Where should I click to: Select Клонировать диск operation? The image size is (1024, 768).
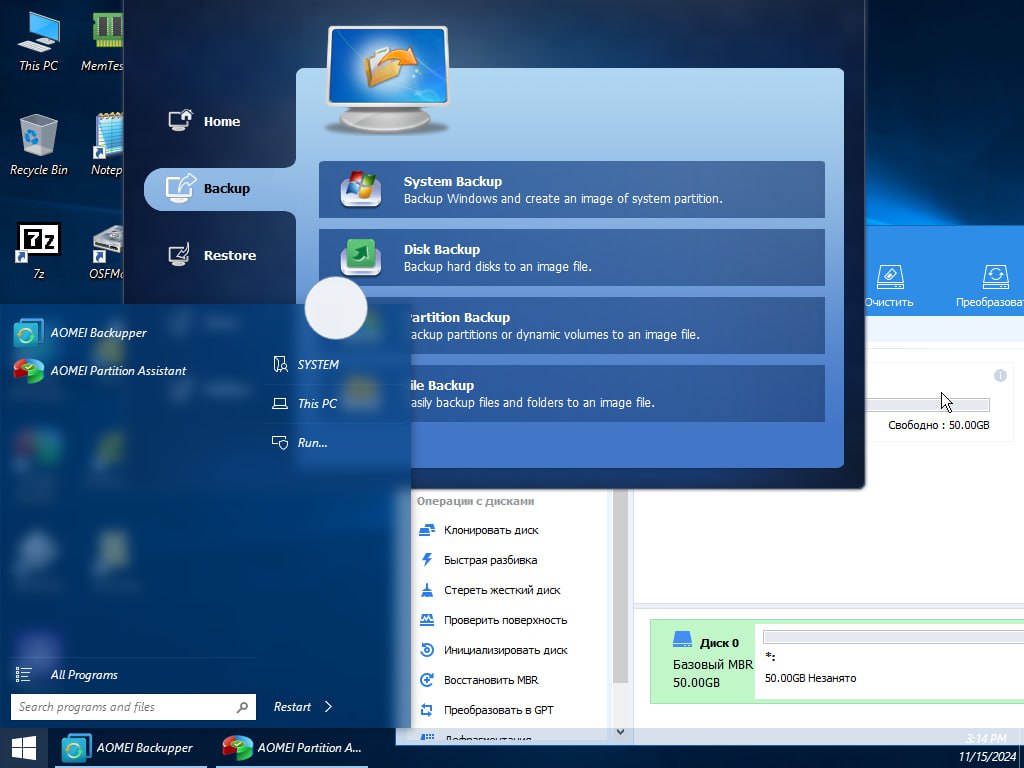491,530
